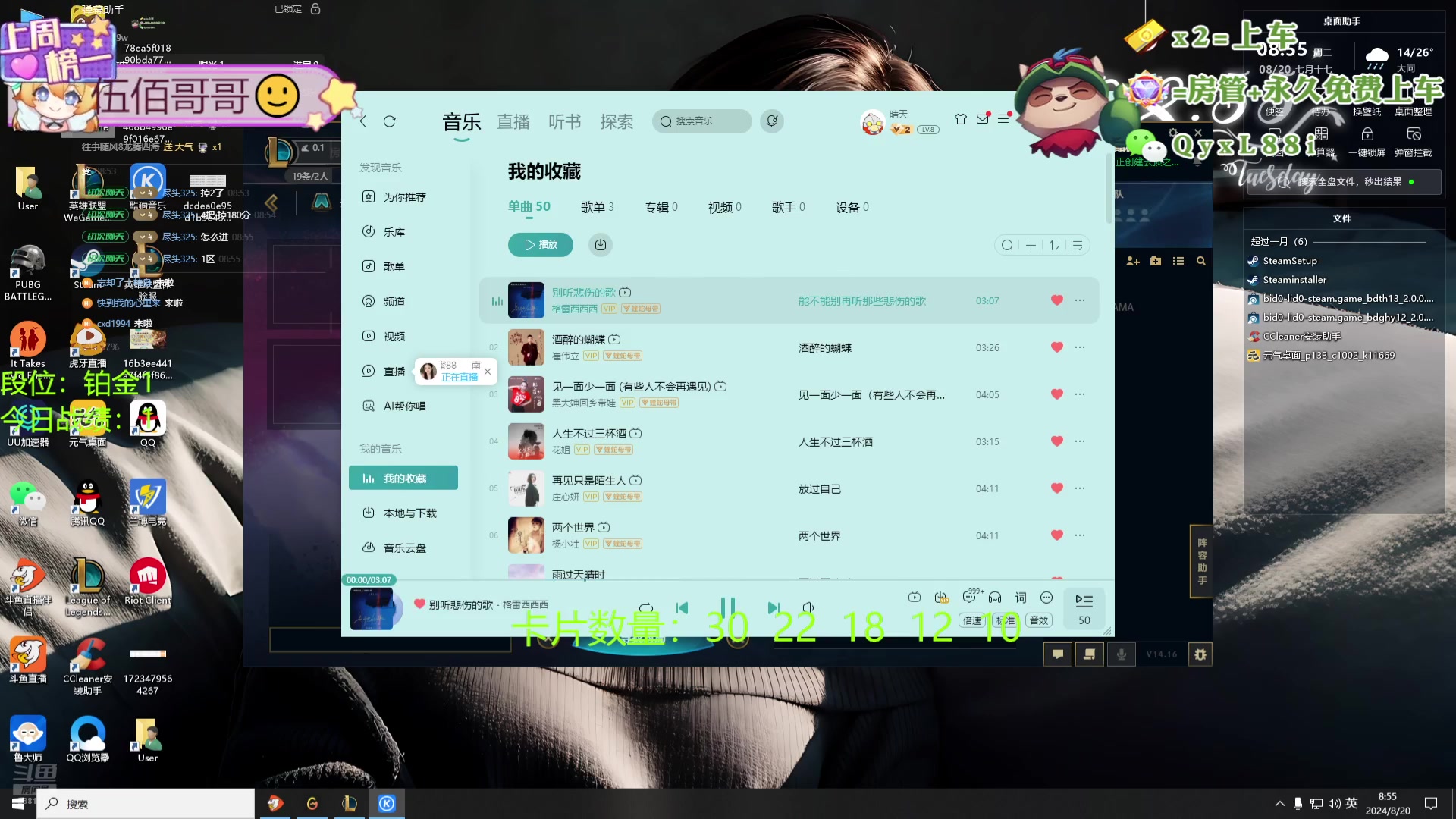Skip to the previous track

point(682,608)
